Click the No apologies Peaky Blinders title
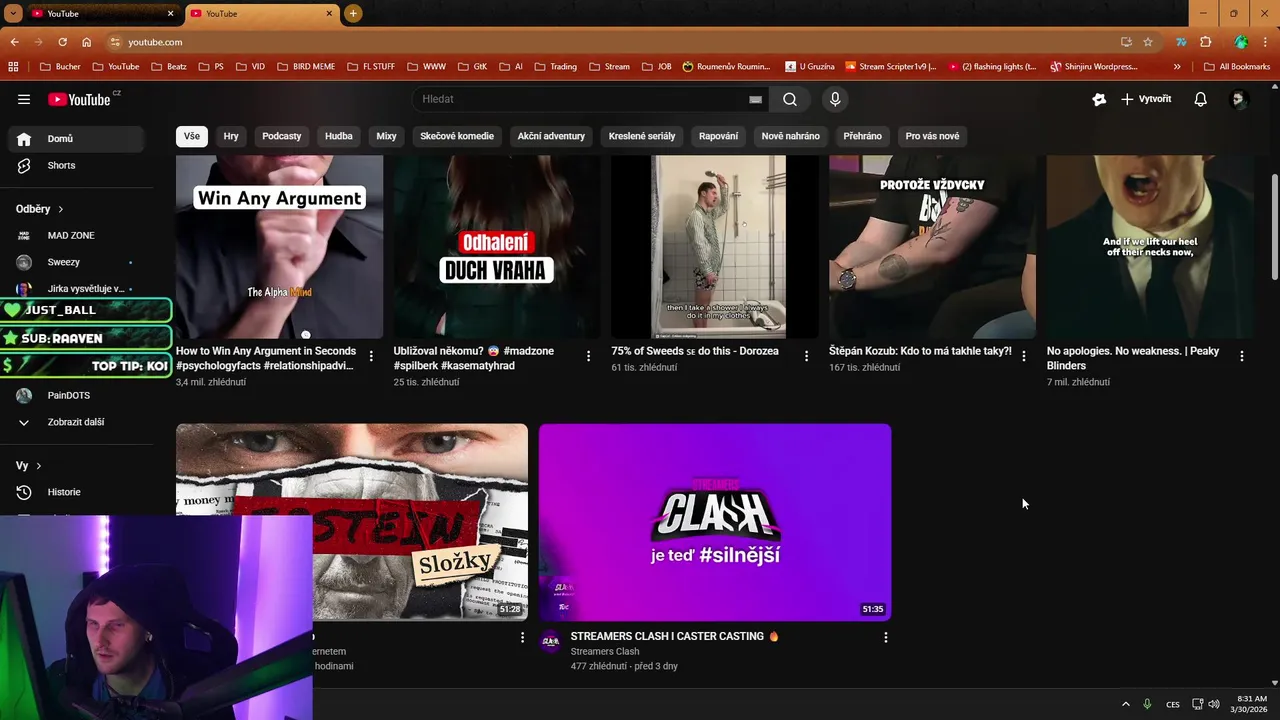The height and width of the screenshot is (720, 1280). tap(1133, 358)
